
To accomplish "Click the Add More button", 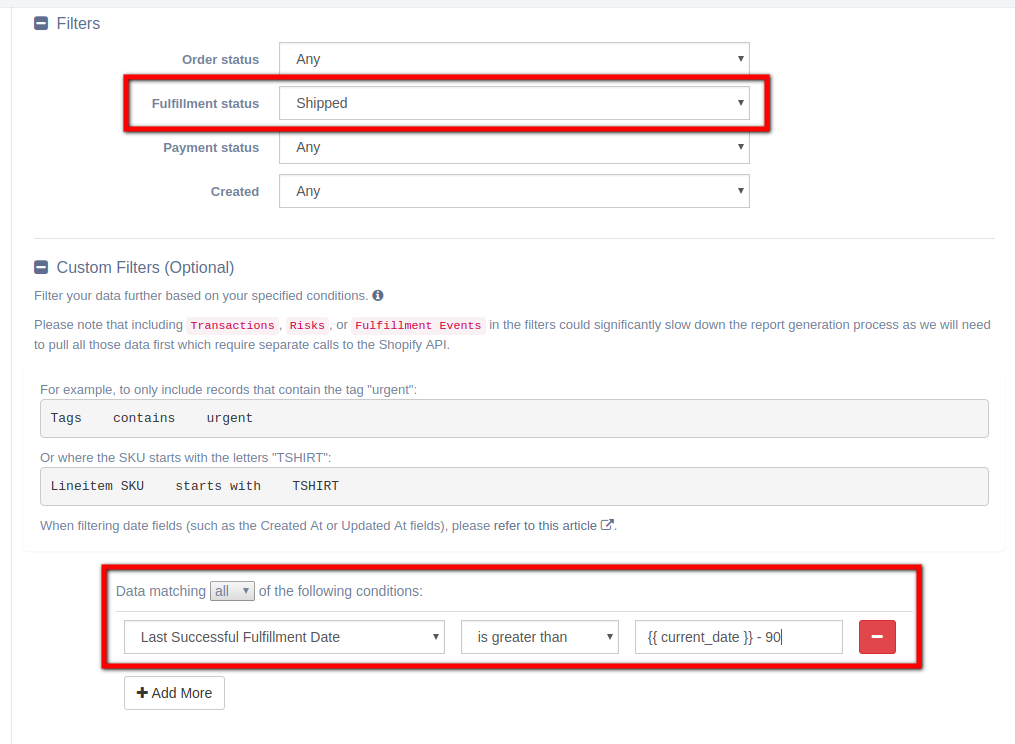I will click(174, 692).
